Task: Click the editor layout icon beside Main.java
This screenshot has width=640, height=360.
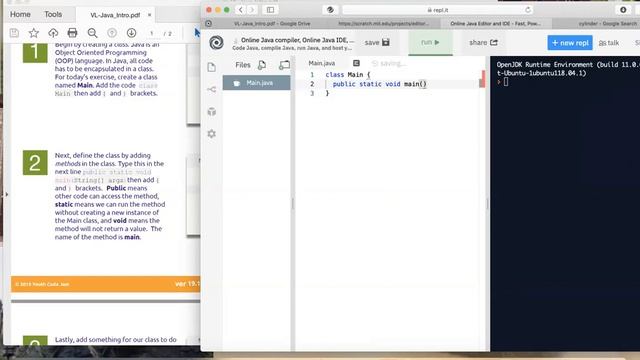Action: (x=356, y=63)
